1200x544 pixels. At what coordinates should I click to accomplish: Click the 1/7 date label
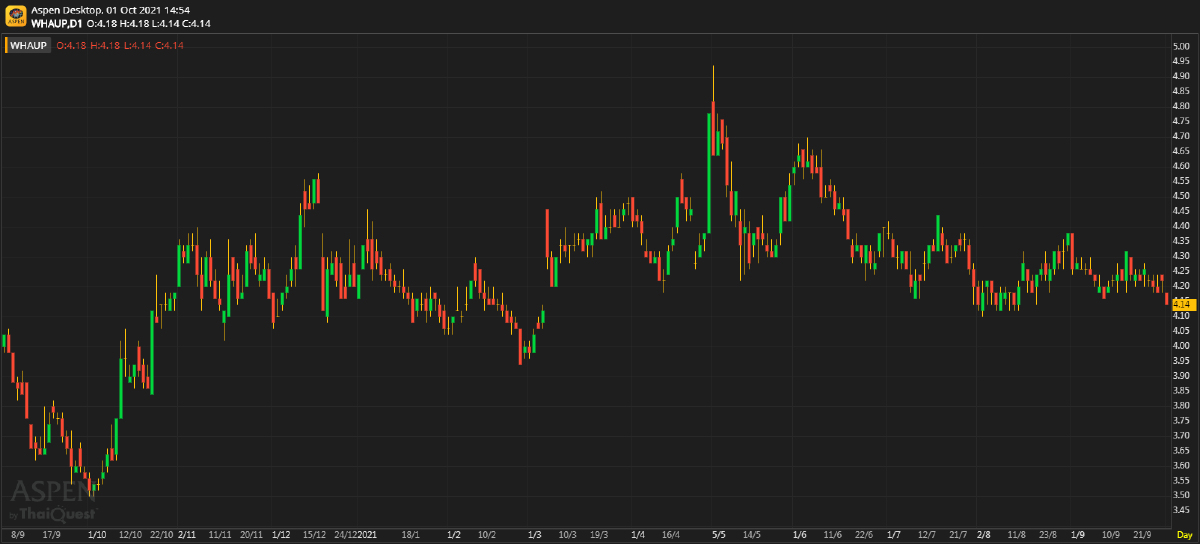click(894, 536)
